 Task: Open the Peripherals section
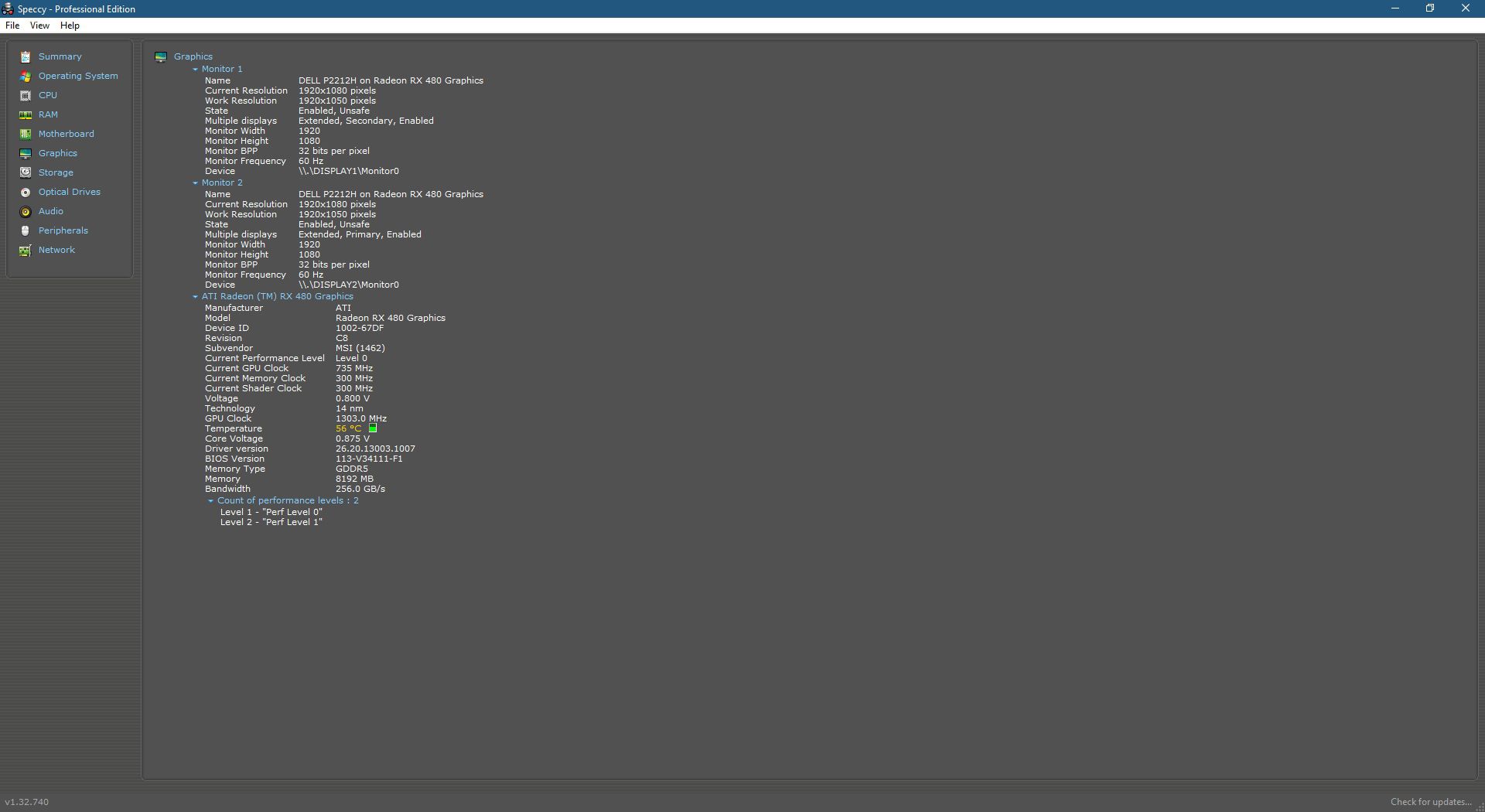tap(63, 230)
